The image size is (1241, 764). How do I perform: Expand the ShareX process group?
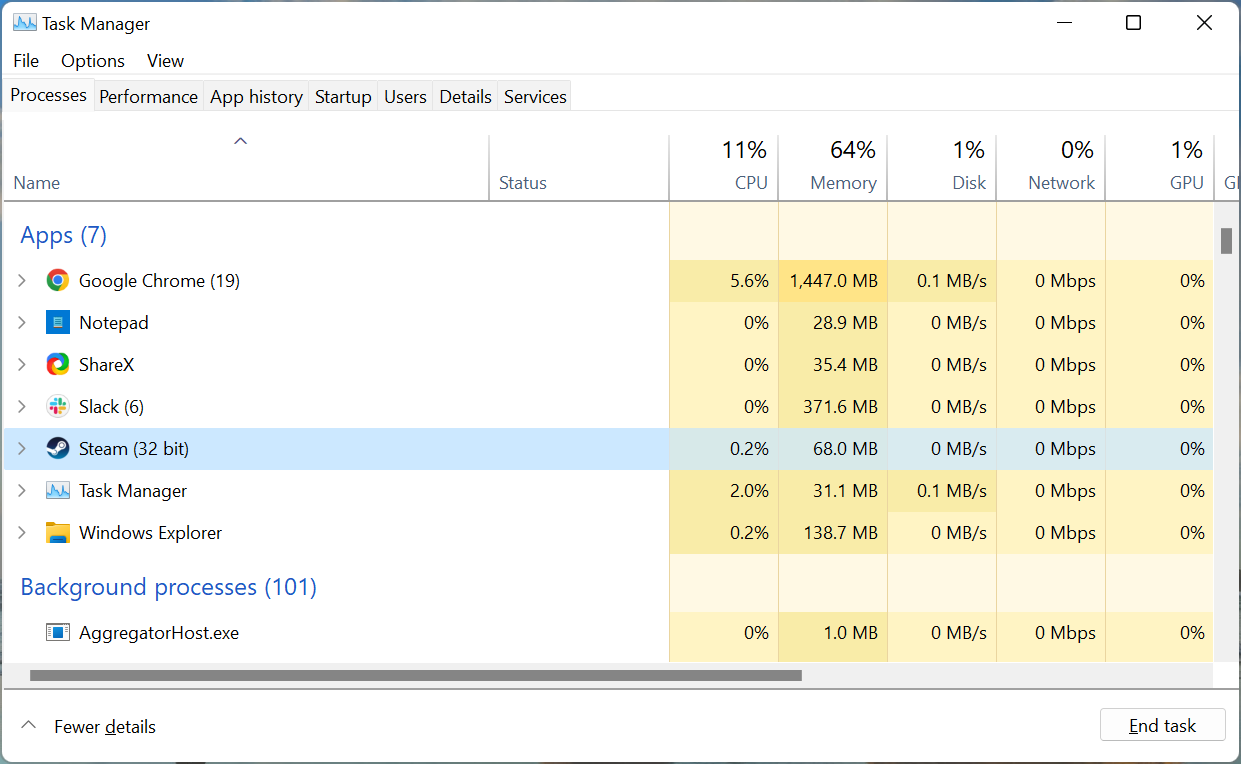click(22, 365)
